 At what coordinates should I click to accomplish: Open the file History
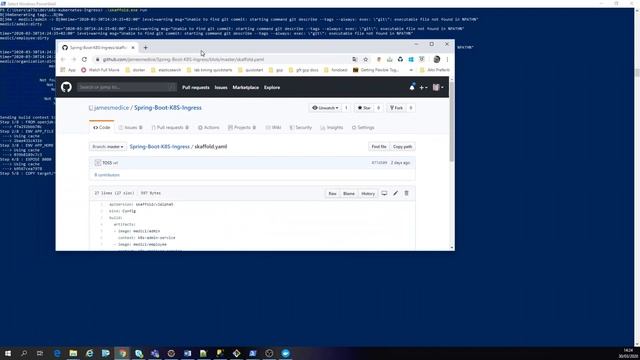(368, 193)
